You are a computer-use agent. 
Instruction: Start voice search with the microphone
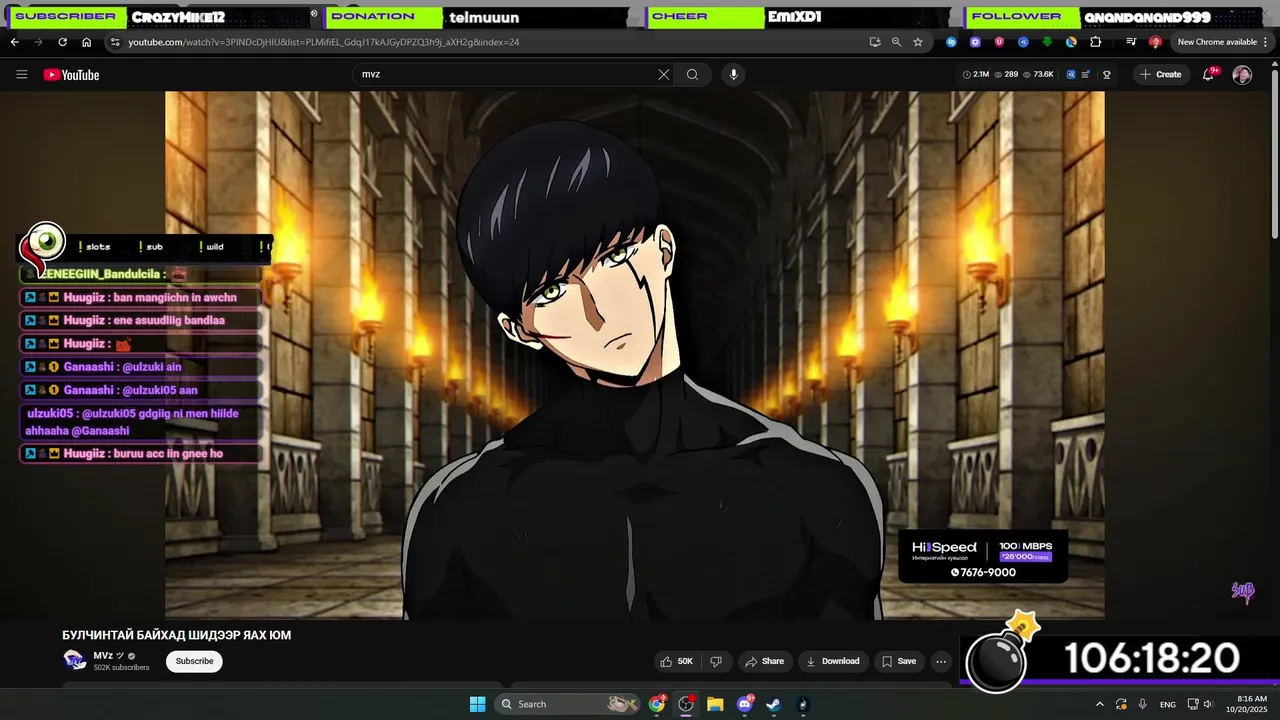(x=733, y=74)
